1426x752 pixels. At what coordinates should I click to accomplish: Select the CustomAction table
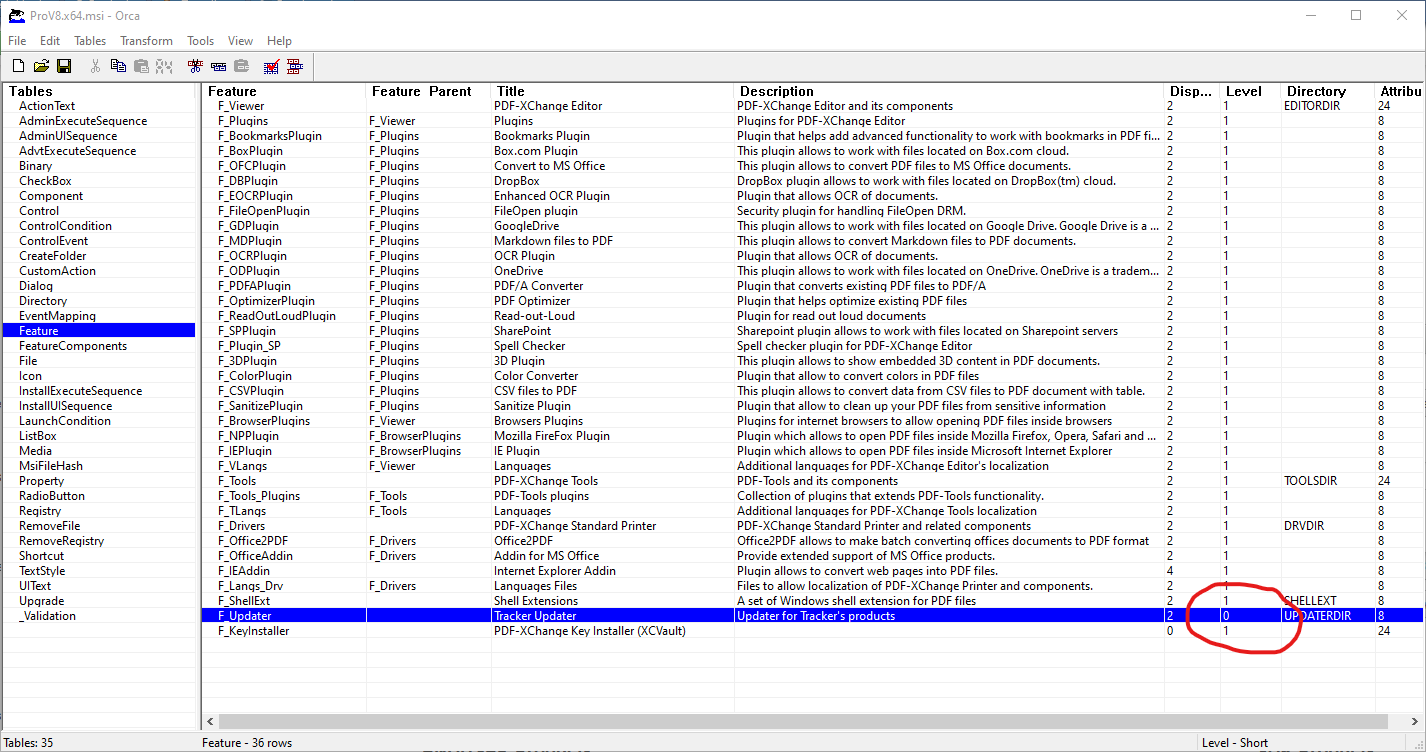coord(57,271)
